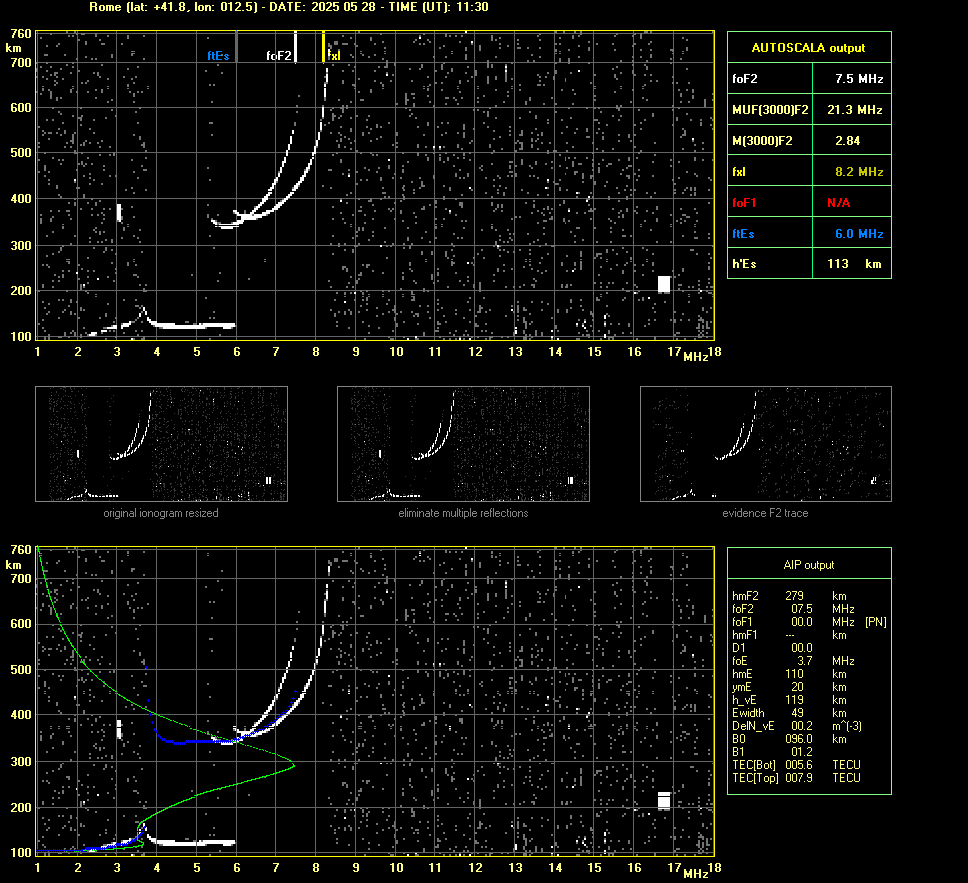Screen dimensions: 968x883
Task: Click the 'original ionogram resized' caption
Action: [161, 513]
